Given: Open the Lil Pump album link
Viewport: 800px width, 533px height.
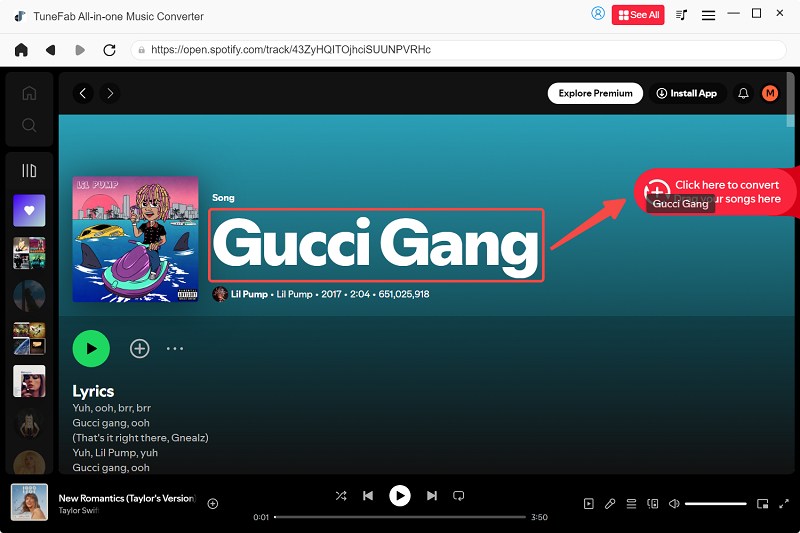Looking at the screenshot, I should click(294, 294).
